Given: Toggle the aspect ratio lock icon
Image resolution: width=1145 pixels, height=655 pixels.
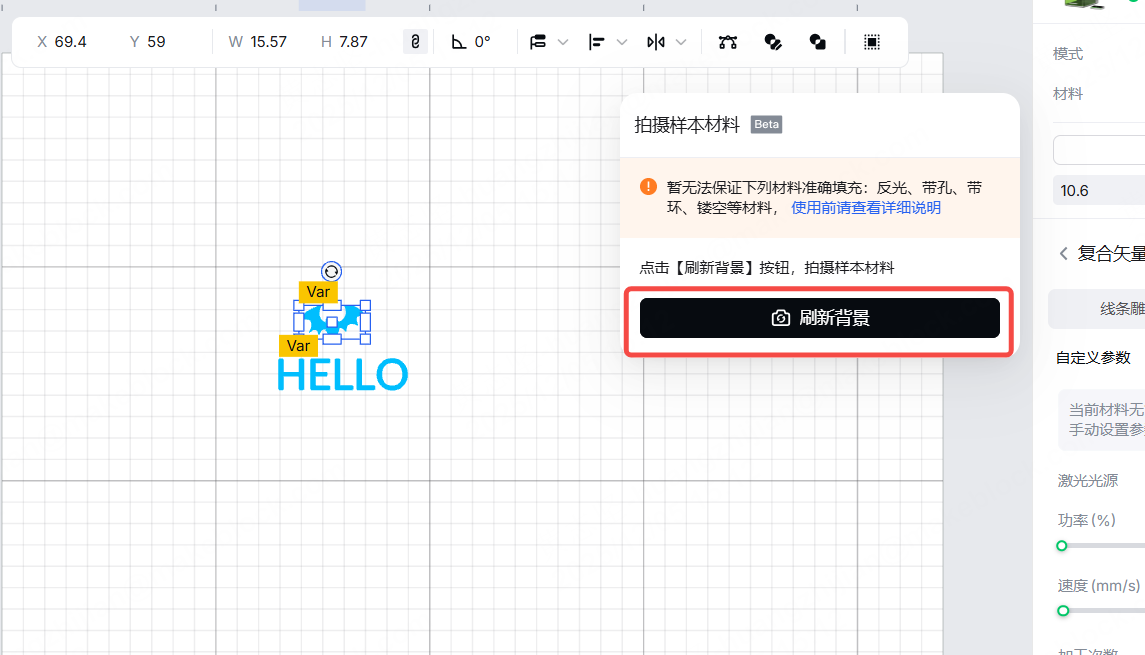Looking at the screenshot, I should (415, 42).
